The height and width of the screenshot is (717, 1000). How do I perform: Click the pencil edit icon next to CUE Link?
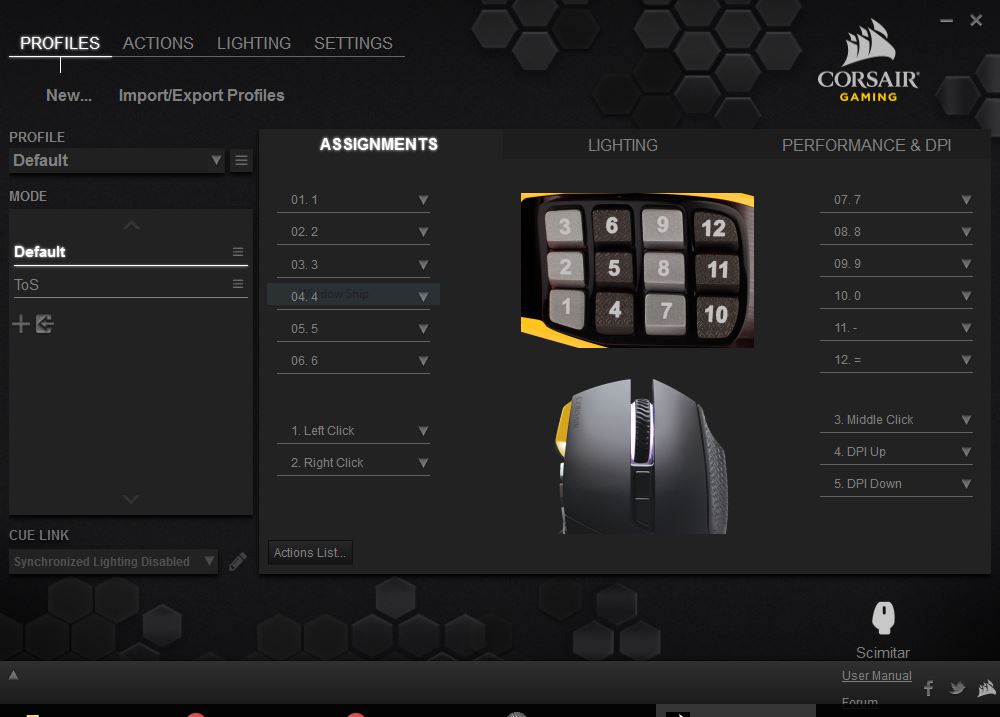[238, 561]
